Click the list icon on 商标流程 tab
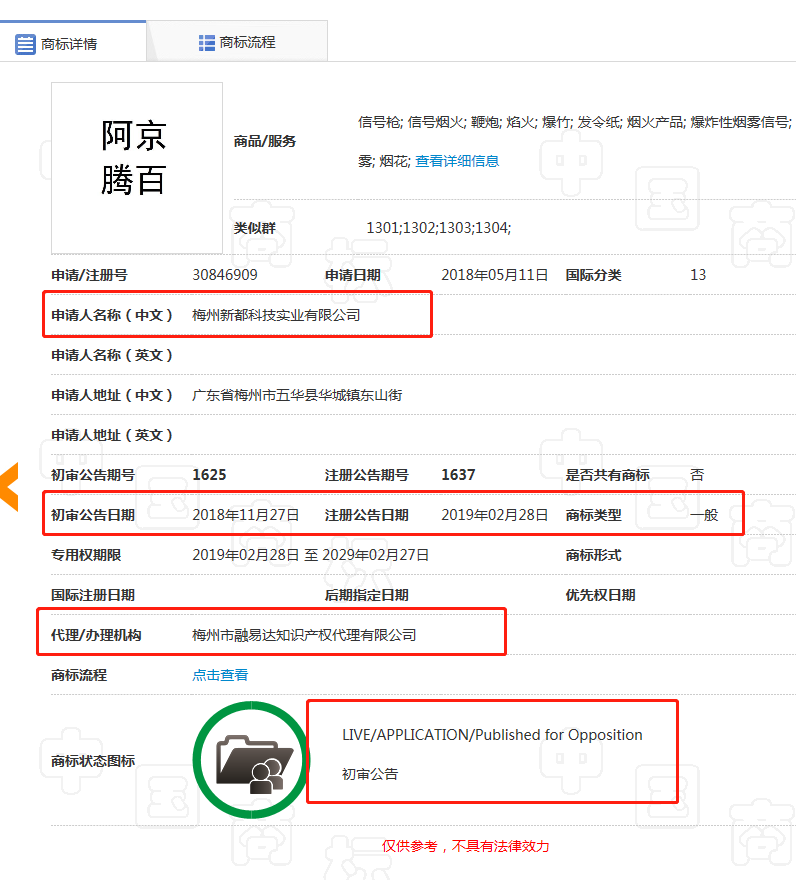Viewport: 796px width, 880px height. (207, 42)
